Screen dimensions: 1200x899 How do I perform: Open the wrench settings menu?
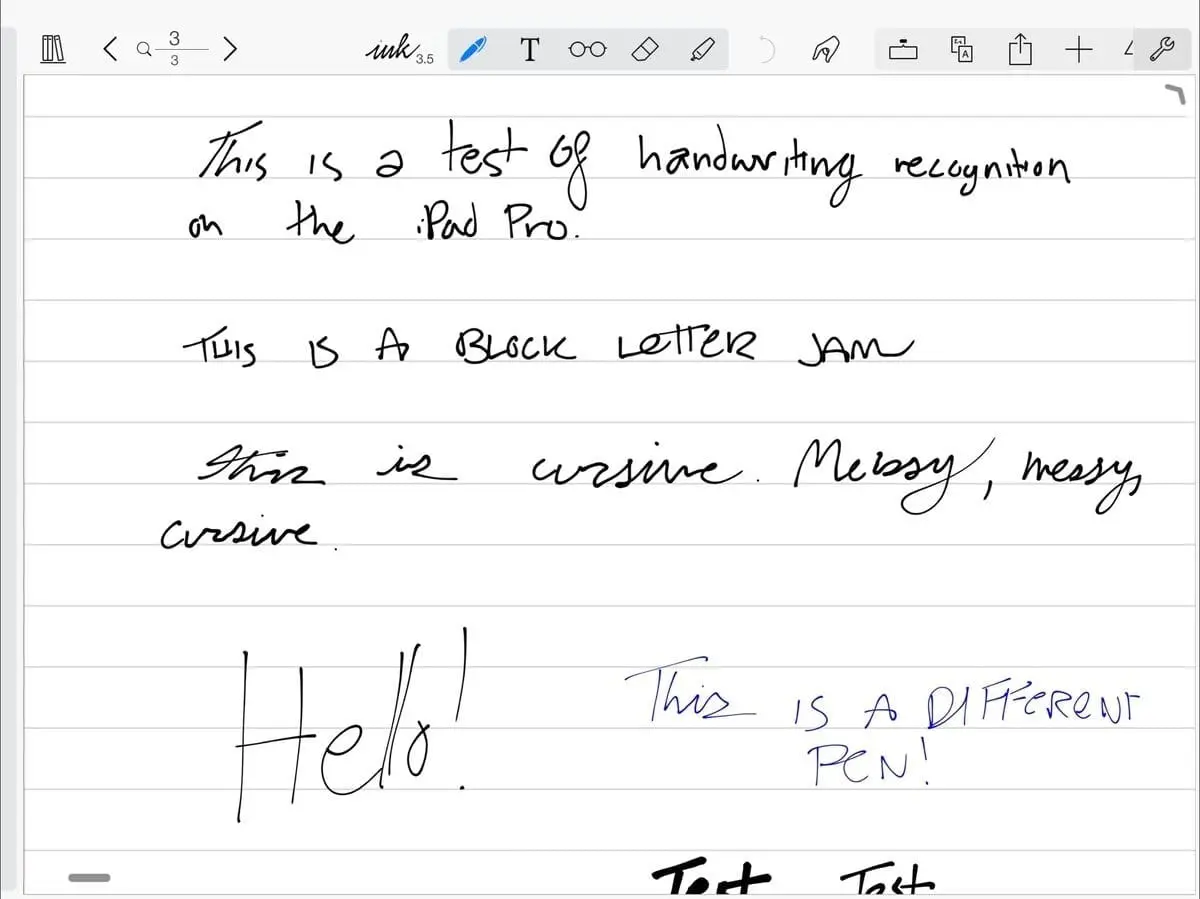pyautogui.click(x=1163, y=49)
